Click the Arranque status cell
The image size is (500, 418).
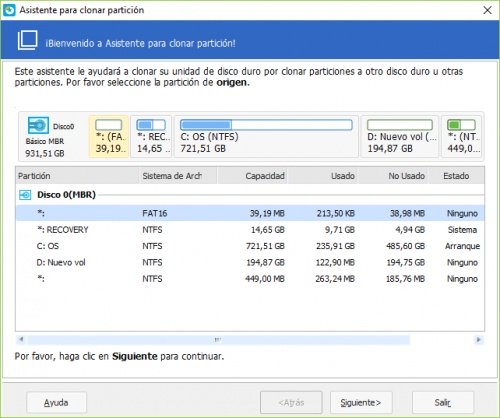[462, 246]
